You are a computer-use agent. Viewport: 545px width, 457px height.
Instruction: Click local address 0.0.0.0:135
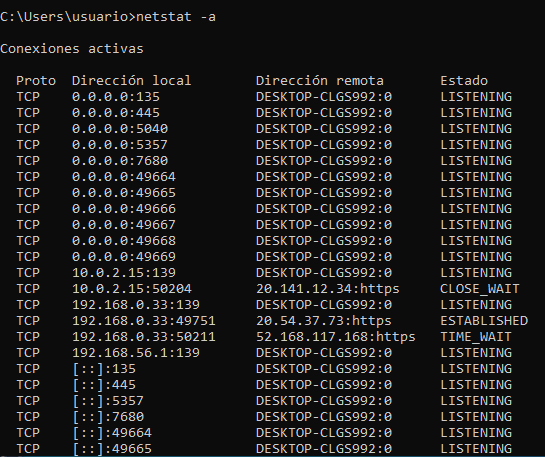click(116, 97)
